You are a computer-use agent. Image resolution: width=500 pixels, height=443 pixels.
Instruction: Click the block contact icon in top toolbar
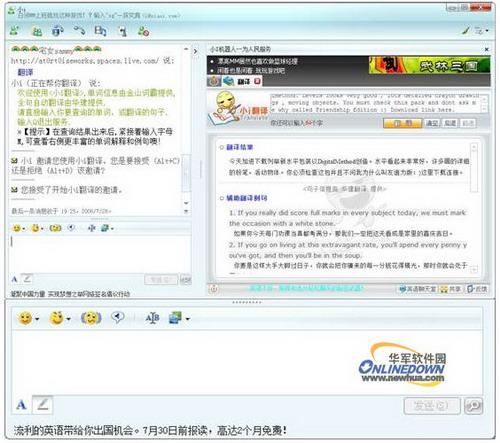click(143, 31)
